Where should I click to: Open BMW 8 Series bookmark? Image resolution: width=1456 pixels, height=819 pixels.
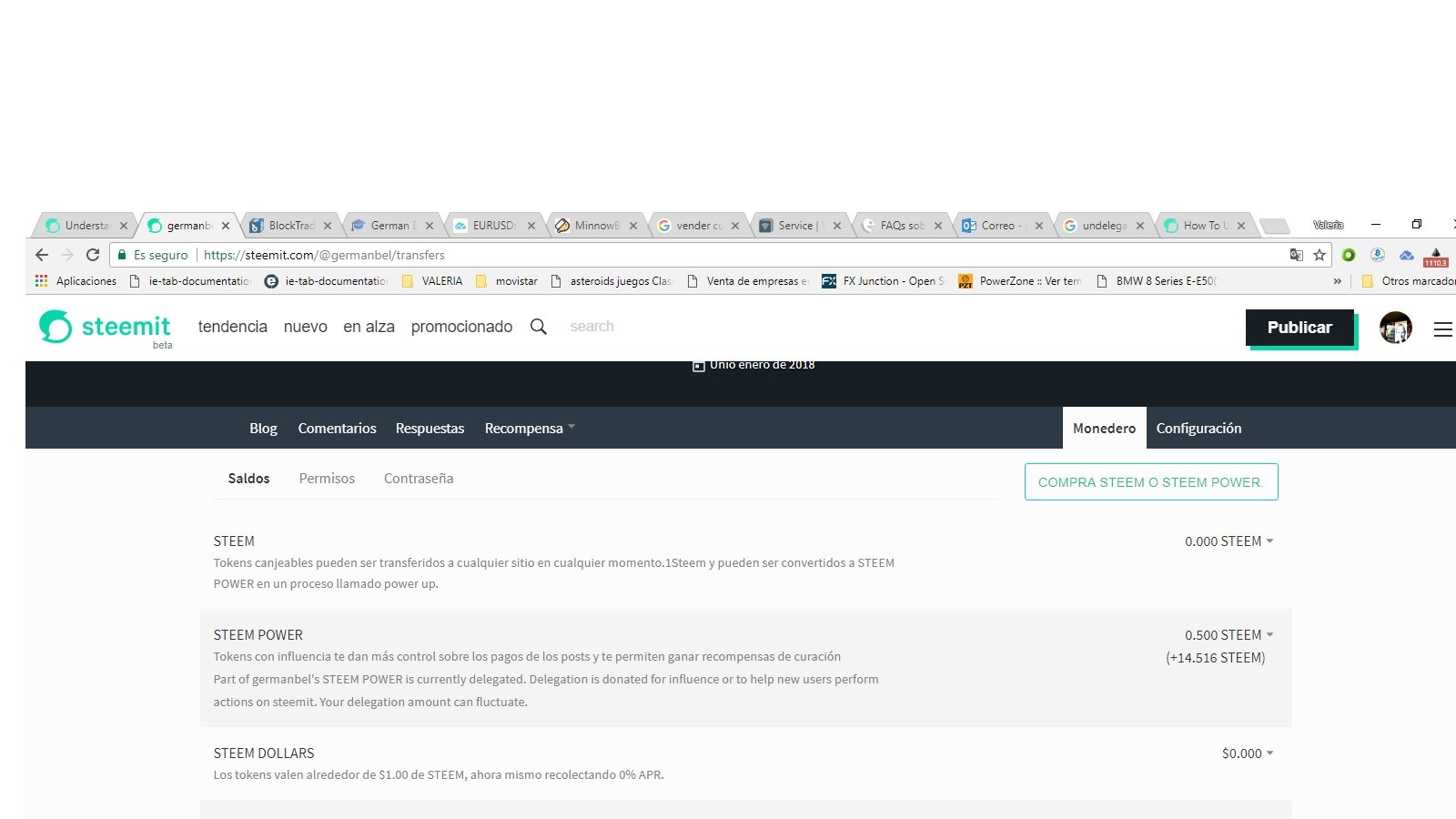pyautogui.click(x=1157, y=281)
